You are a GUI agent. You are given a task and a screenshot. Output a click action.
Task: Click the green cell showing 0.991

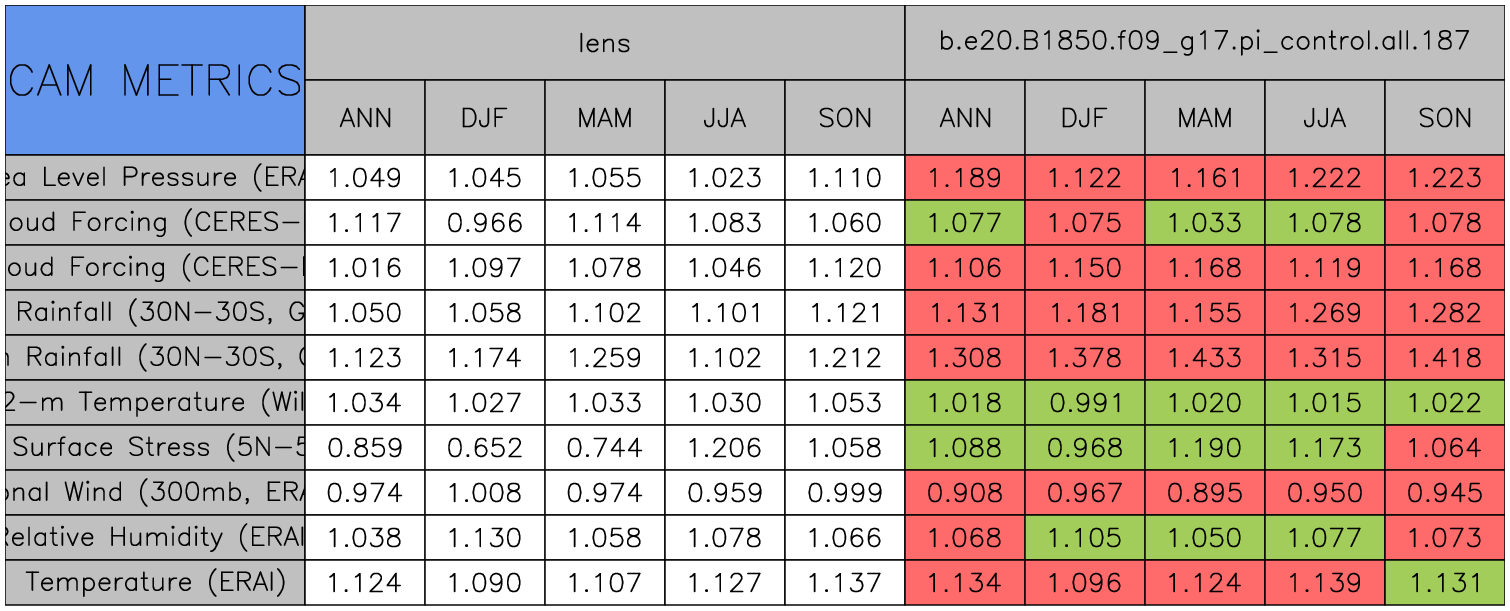[x=1084, y=403]
